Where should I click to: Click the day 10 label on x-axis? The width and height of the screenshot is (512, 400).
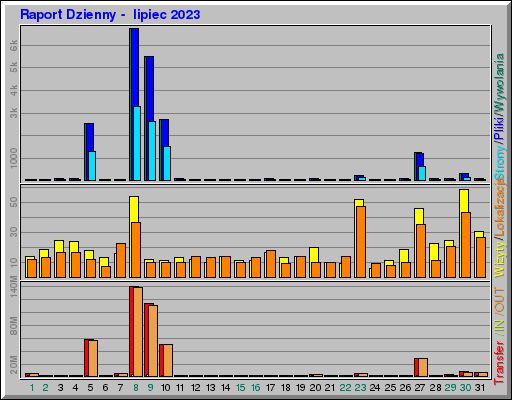165,388
